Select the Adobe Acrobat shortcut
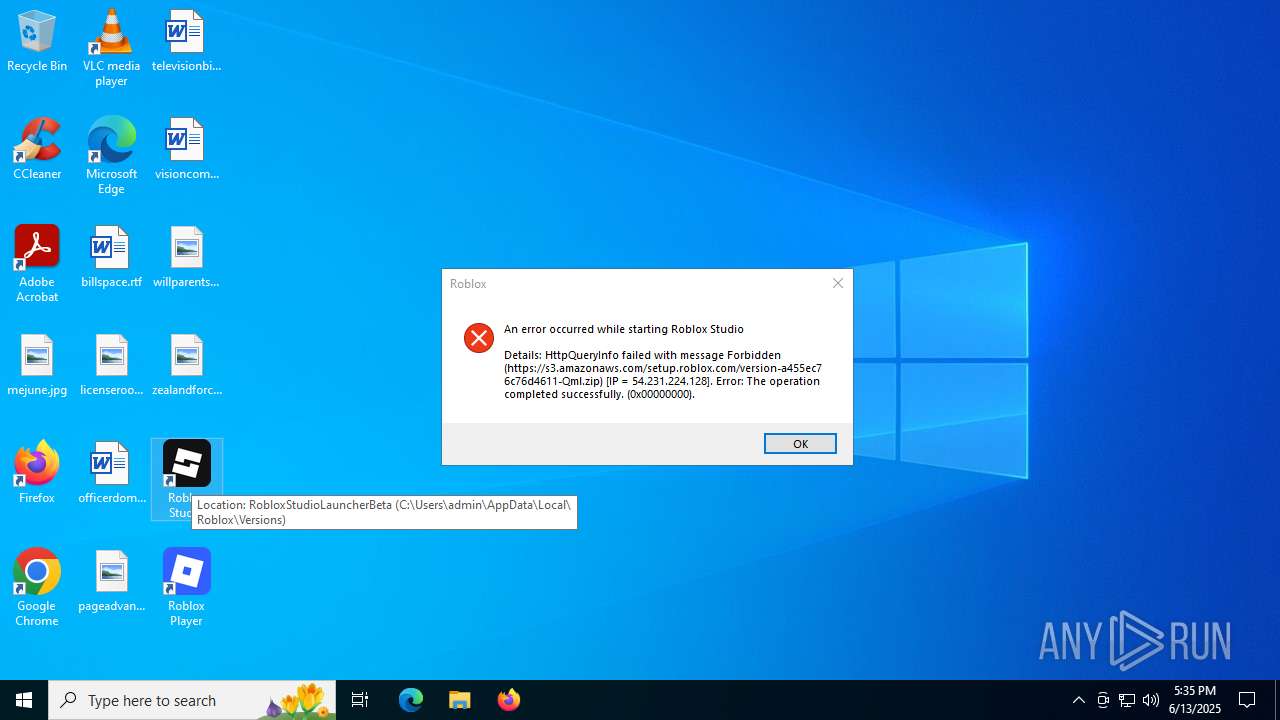Screen dimensions: 1280x720 [x=37, y=263]
